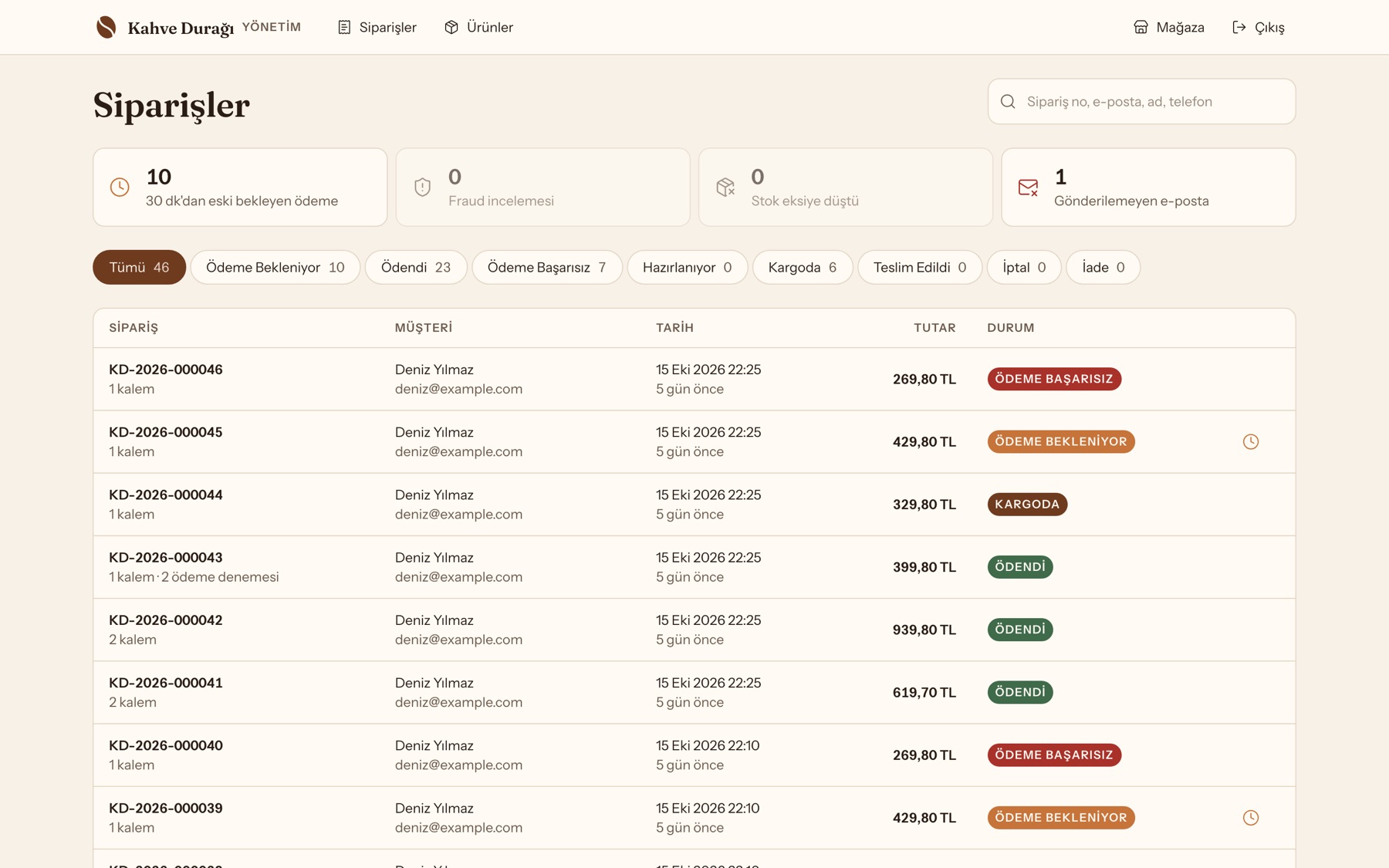The image size is (1389, 868).
Task: Click the failed mail icon on e-posta card
Action: pyautogui.click(x=1028, y=187)
